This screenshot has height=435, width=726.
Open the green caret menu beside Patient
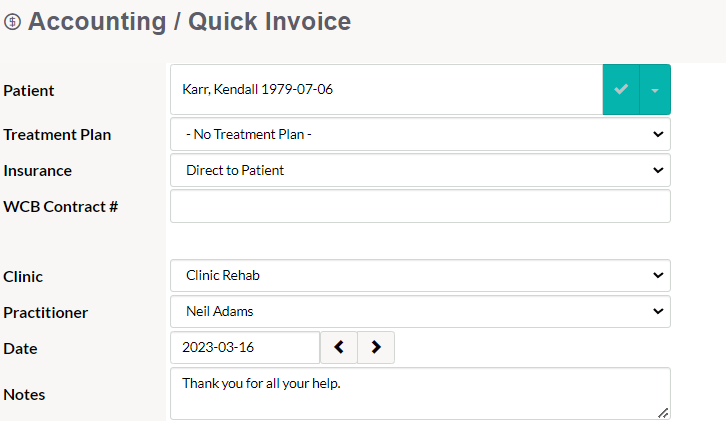tap(655, 89)
